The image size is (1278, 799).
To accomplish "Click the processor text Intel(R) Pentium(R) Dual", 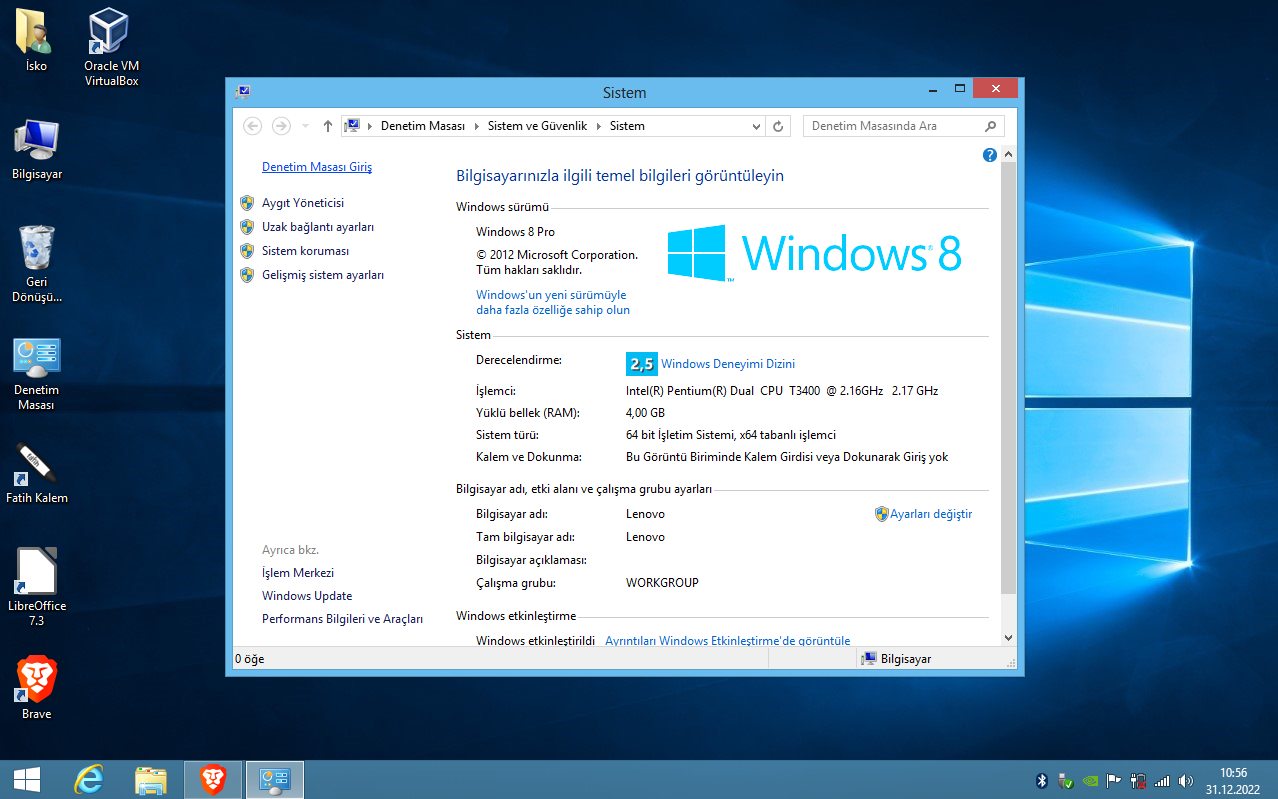I will click(782, 391).
